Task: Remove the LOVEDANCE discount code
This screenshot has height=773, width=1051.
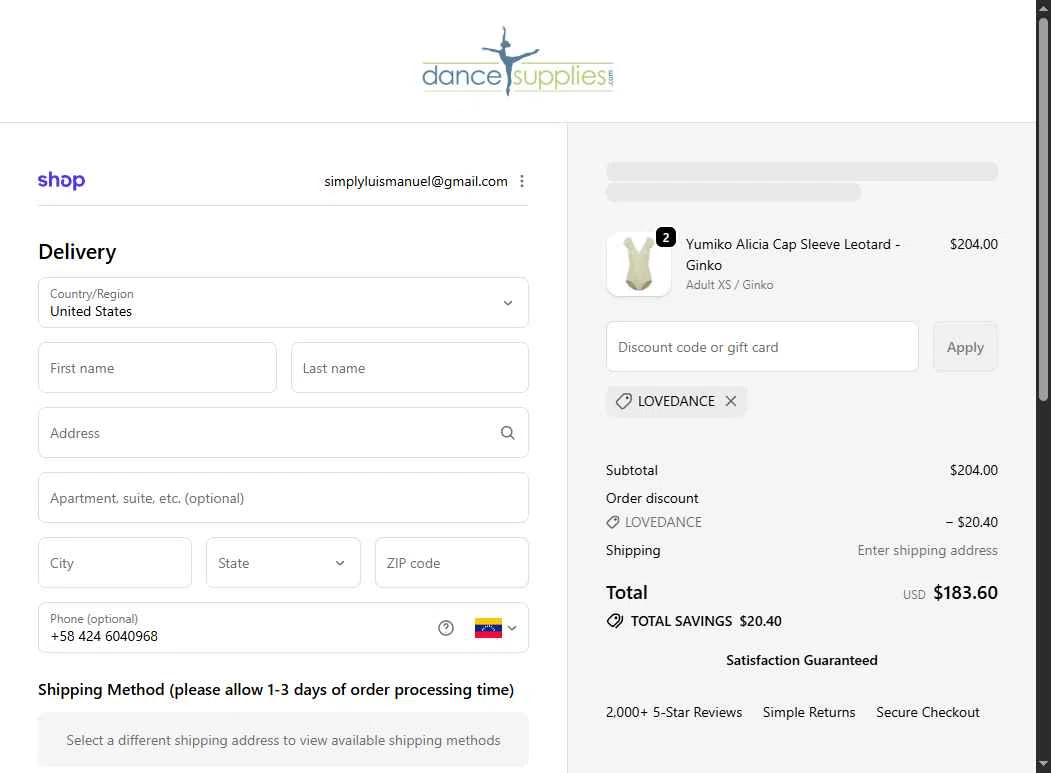Action: [731, 401]
